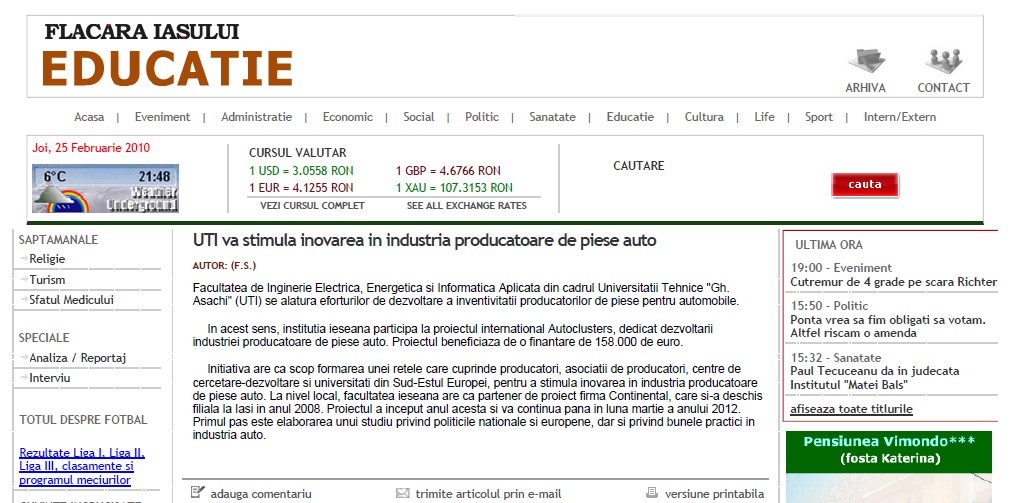1012x503 pixels.
Task: Click trimite articolul prin e-mail
Action: click(x=489, y=494)
